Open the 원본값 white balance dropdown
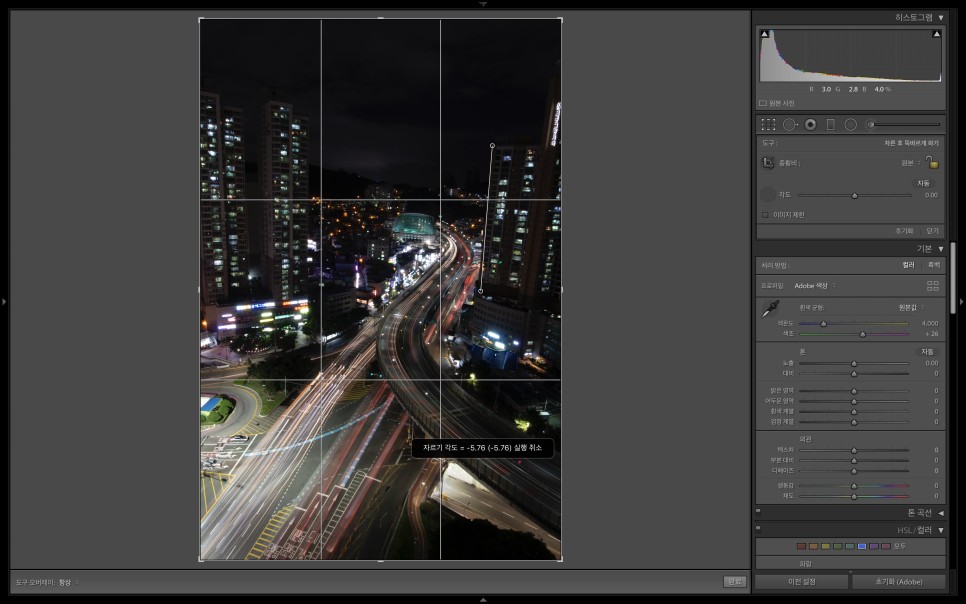The height and width of the screenshot is (604, 966). pos(911,308)
